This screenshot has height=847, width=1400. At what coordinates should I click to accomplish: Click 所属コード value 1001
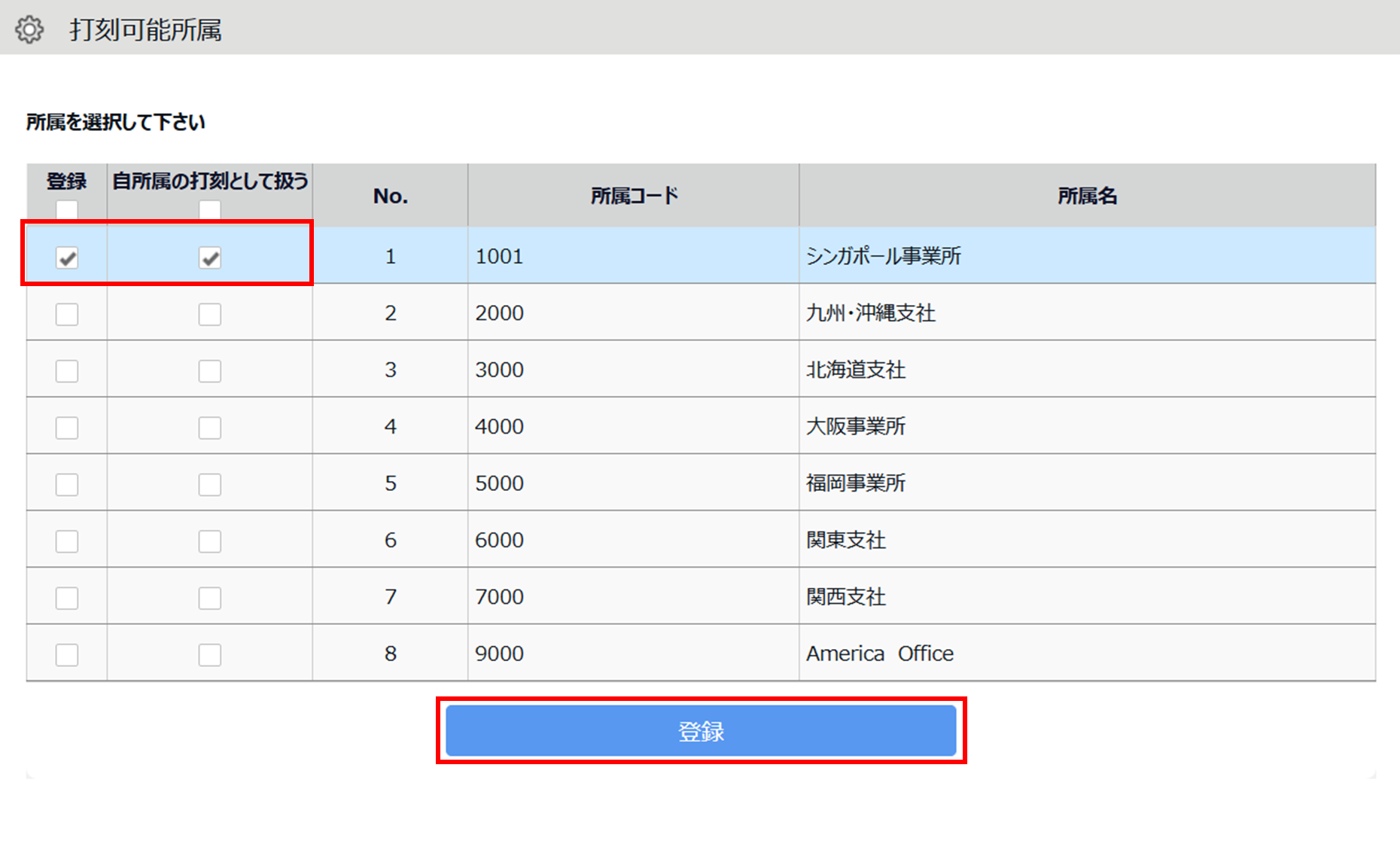pyautogui.click(x=499, y=256)
